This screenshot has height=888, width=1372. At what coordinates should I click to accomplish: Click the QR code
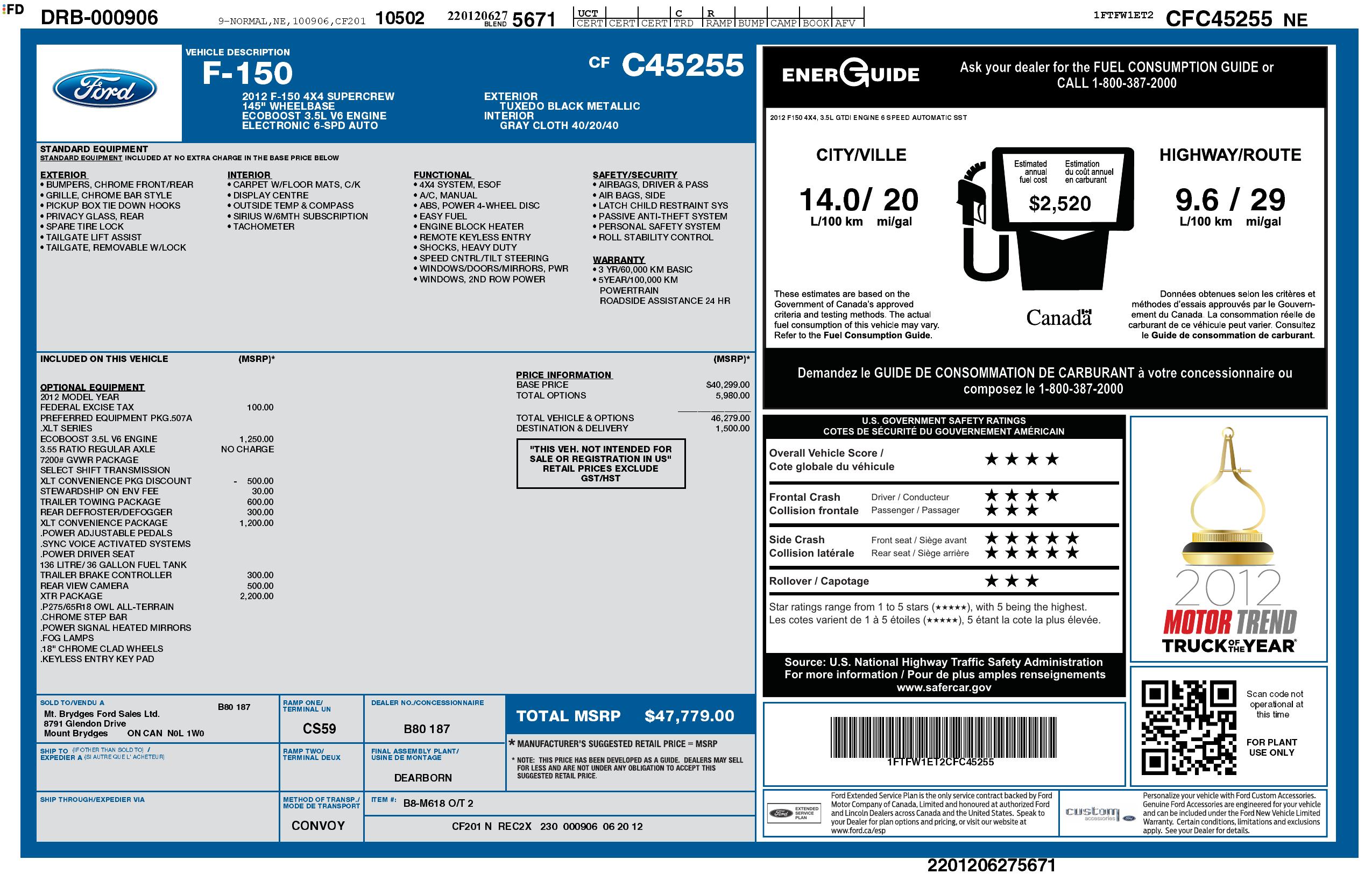click(1189, 727)
